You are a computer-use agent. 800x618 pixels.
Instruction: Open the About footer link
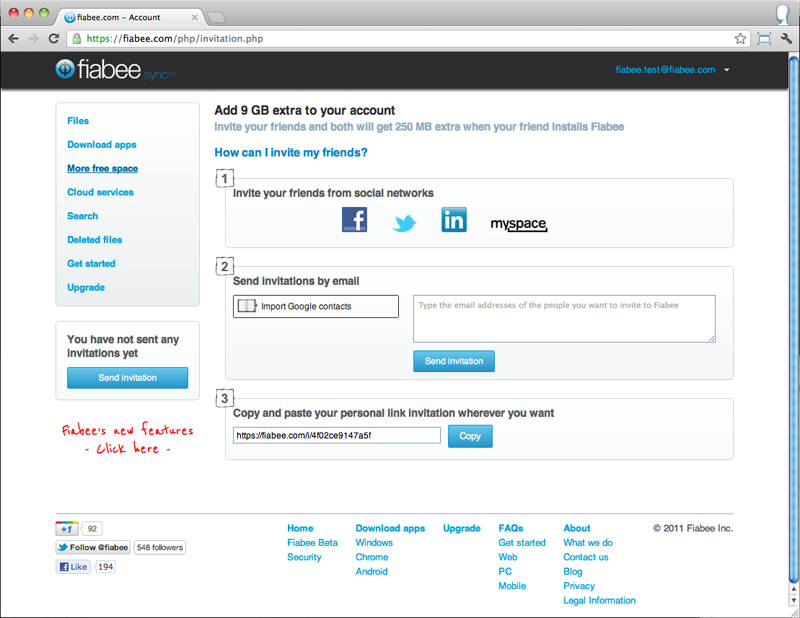577,528
